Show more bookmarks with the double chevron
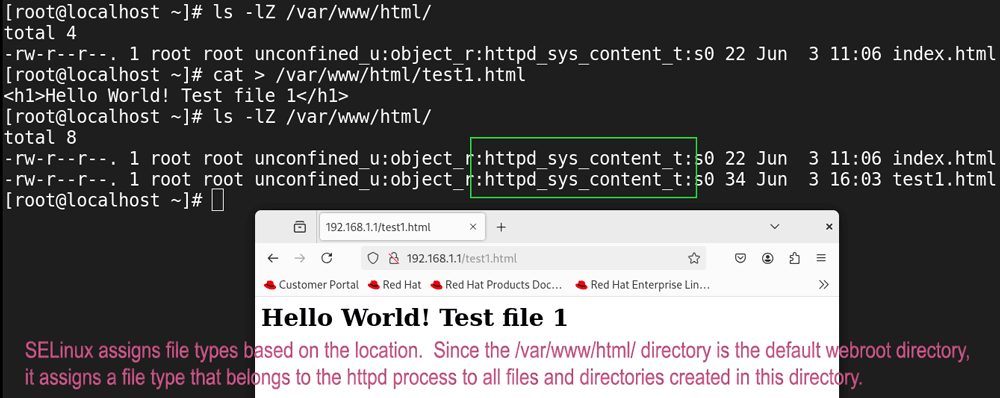The height and width of the screenshot is (398, 1000). coord(823,284)
